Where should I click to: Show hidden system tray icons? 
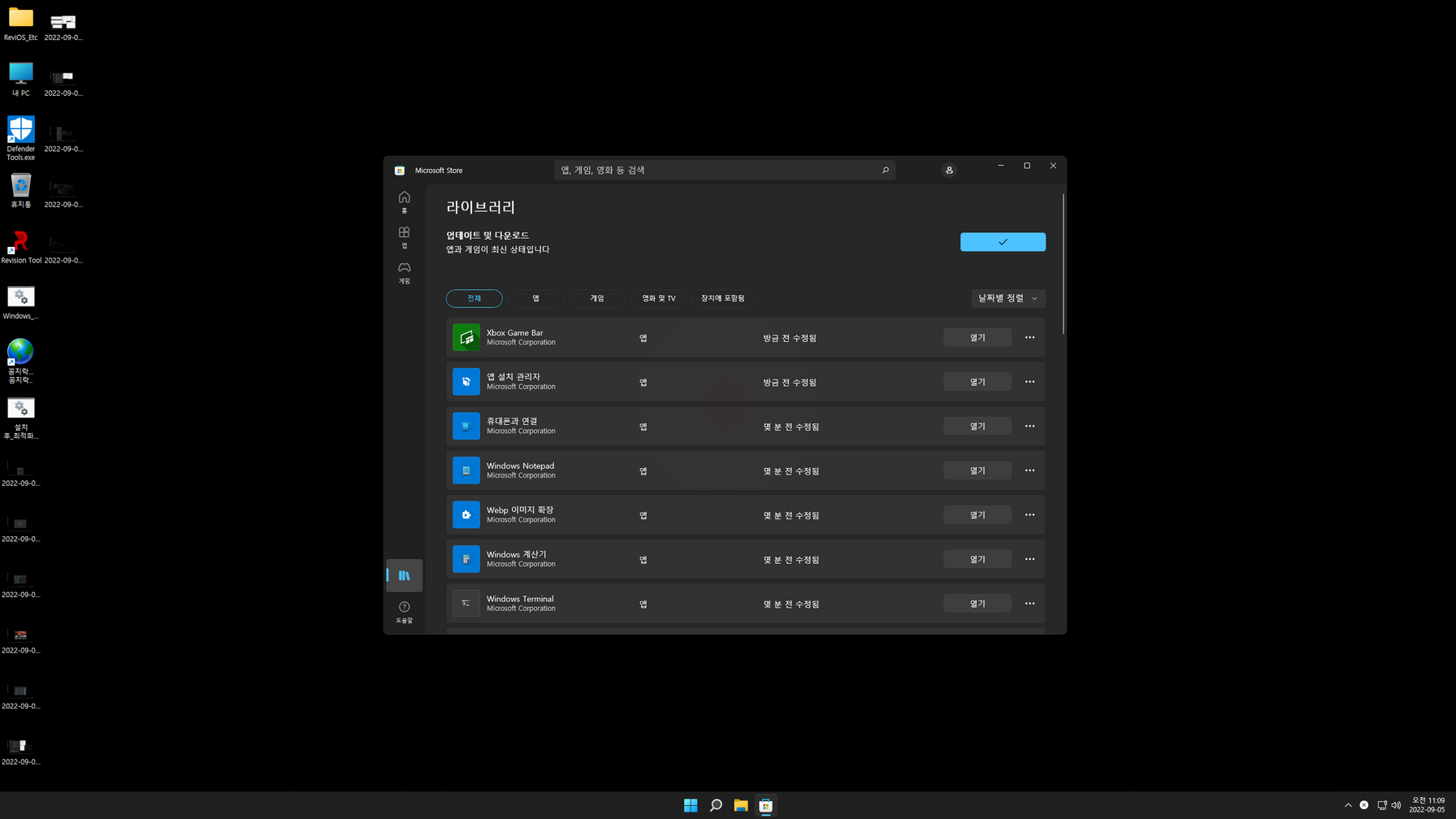click(x=1348, y=805)
